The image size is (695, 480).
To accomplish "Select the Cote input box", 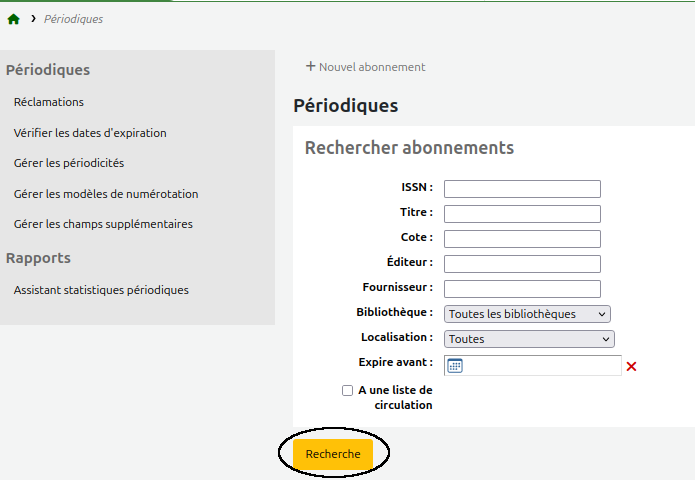I will click(522, 239).
